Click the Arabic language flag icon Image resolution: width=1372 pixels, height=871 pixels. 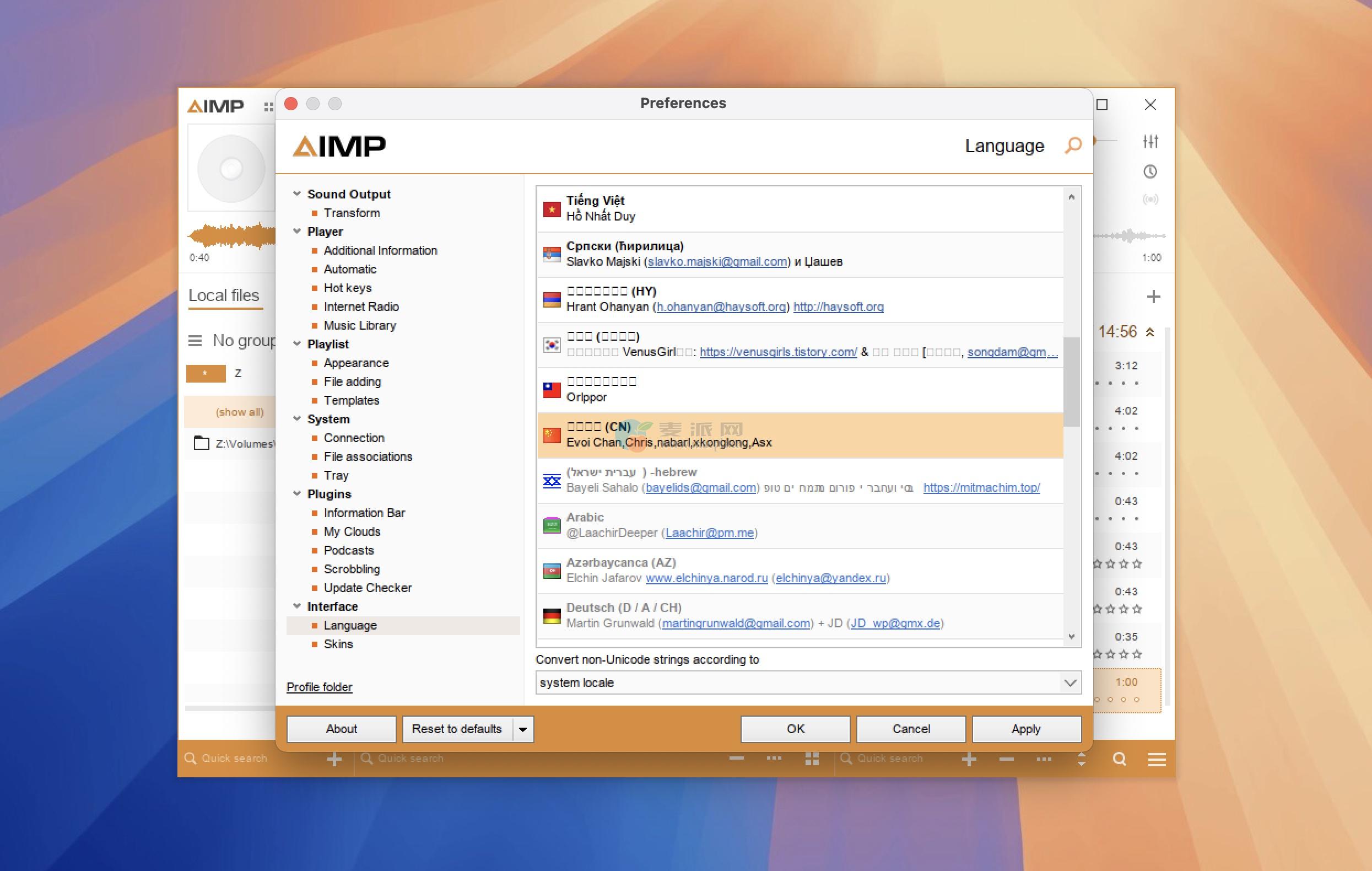pos(552,525)
